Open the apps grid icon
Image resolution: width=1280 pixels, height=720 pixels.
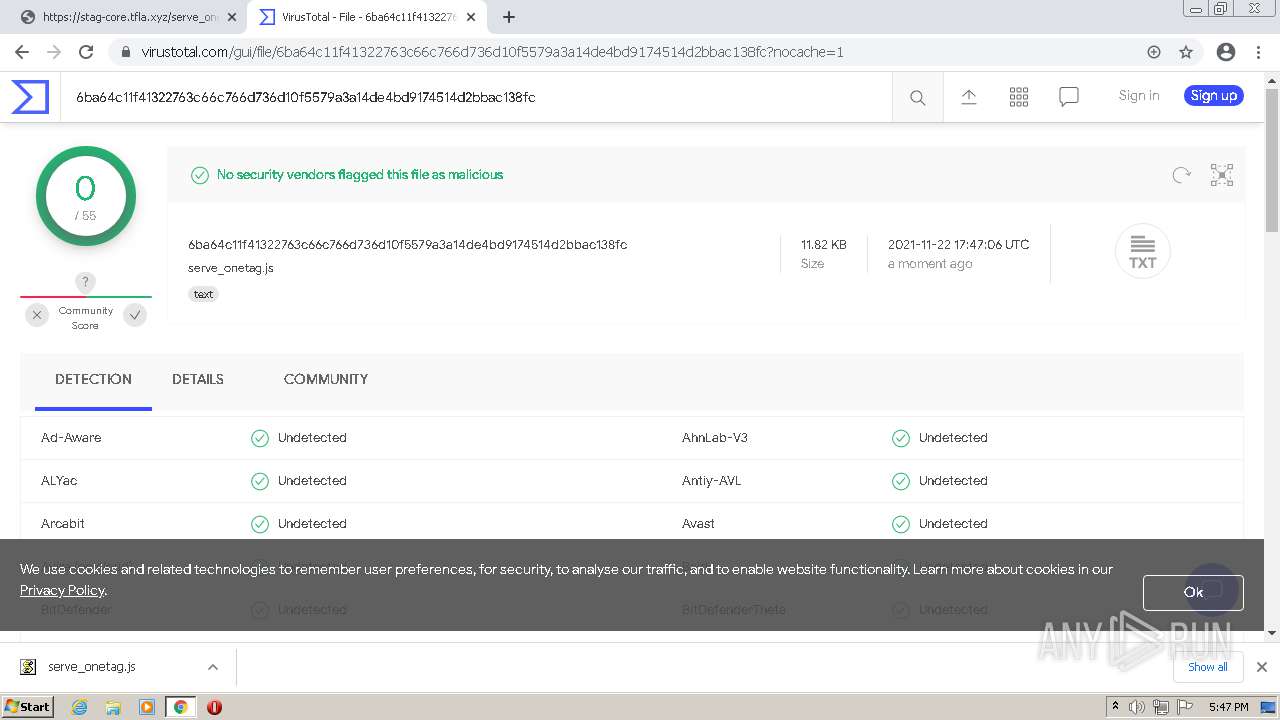1019,96
